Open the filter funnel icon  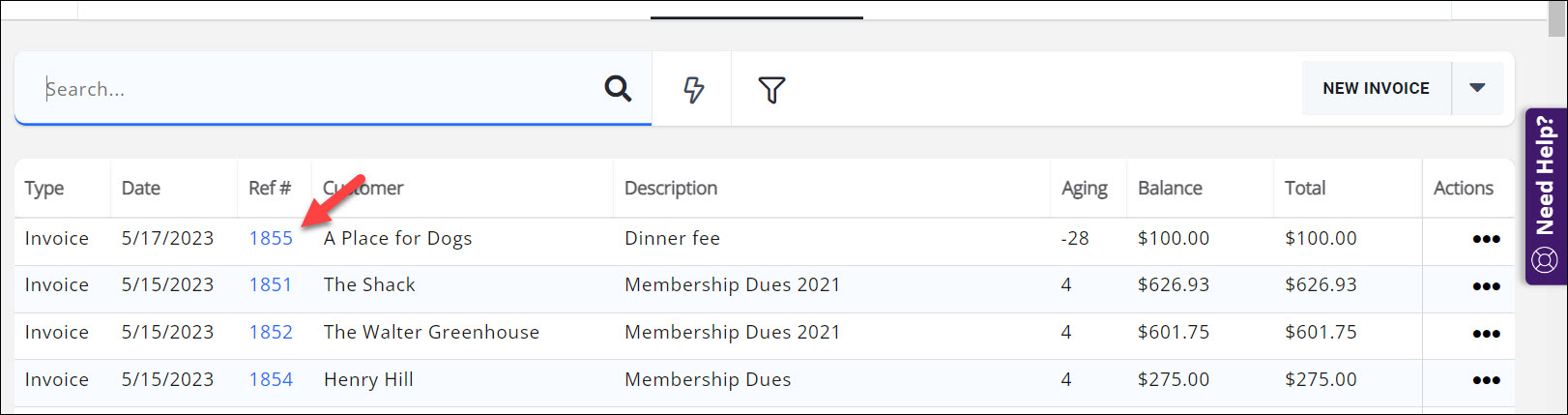[771, 90]
